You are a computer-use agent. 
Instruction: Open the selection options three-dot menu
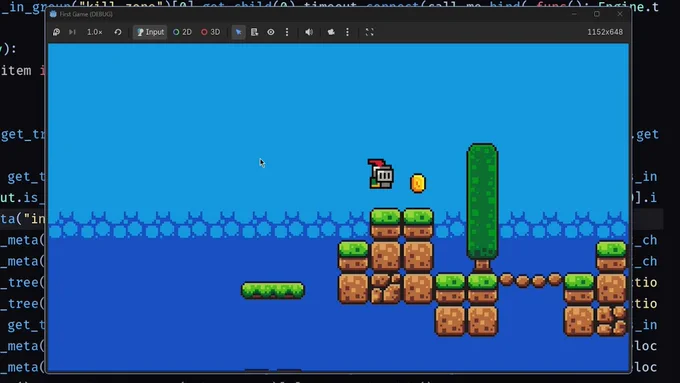287,32
